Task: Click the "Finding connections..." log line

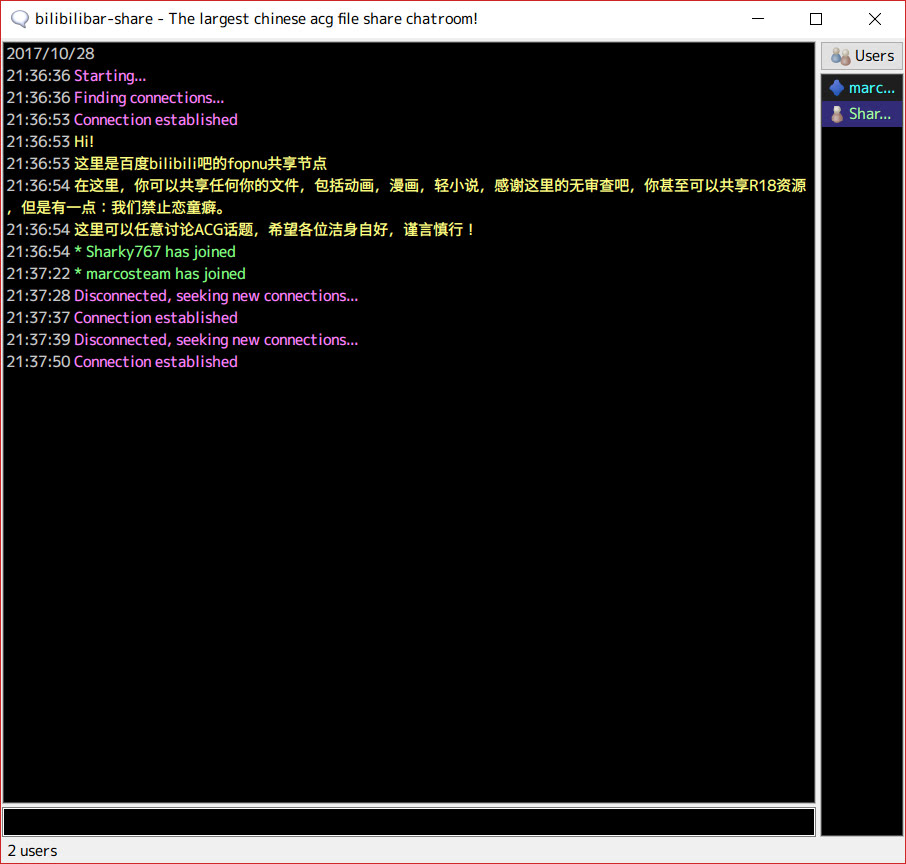Action: [149, 98]
